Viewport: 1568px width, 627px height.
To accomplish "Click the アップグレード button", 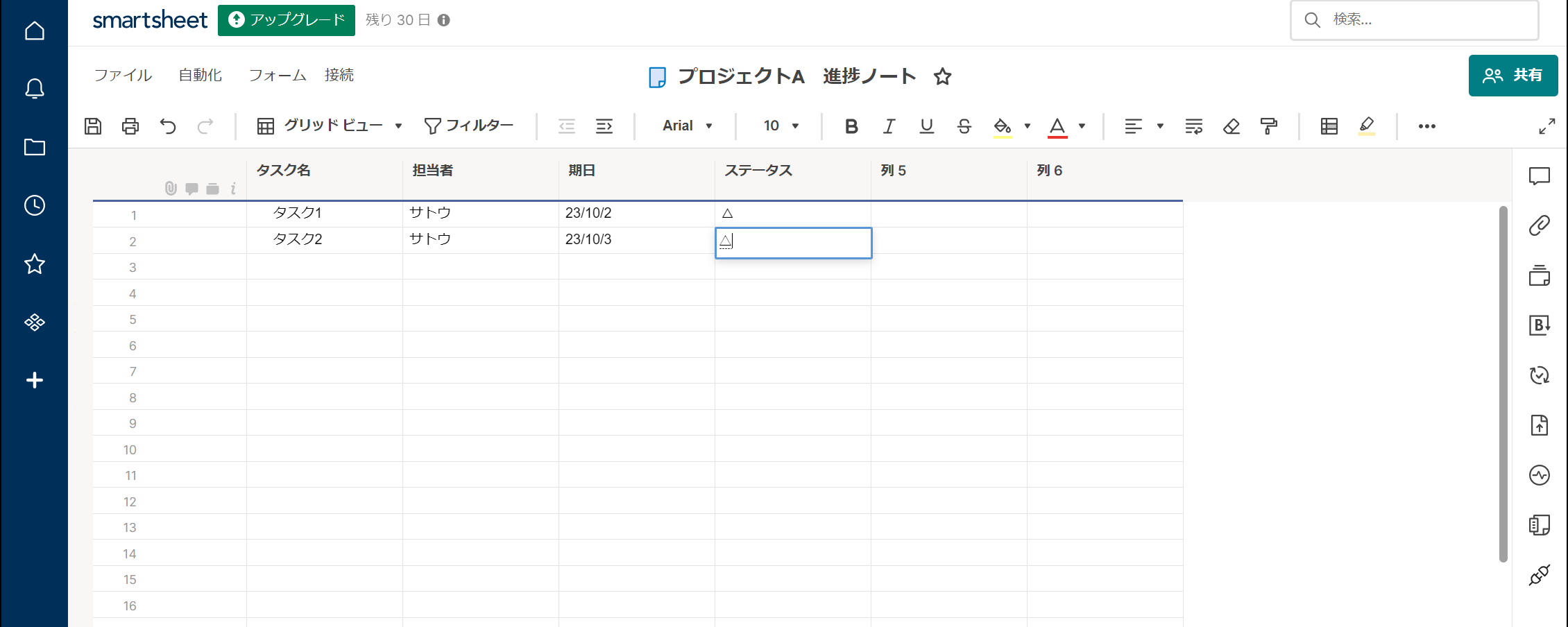I will [286, 20].
